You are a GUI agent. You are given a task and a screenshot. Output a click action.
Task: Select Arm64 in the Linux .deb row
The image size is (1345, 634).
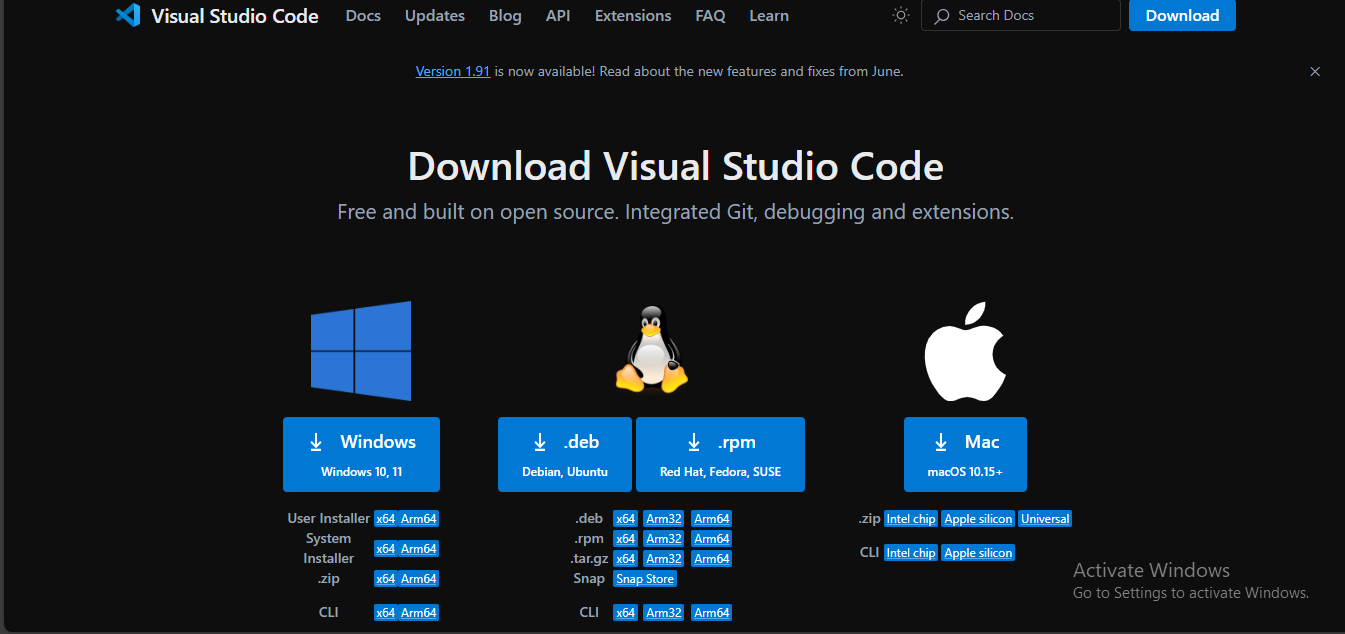(x=712, y=519)
